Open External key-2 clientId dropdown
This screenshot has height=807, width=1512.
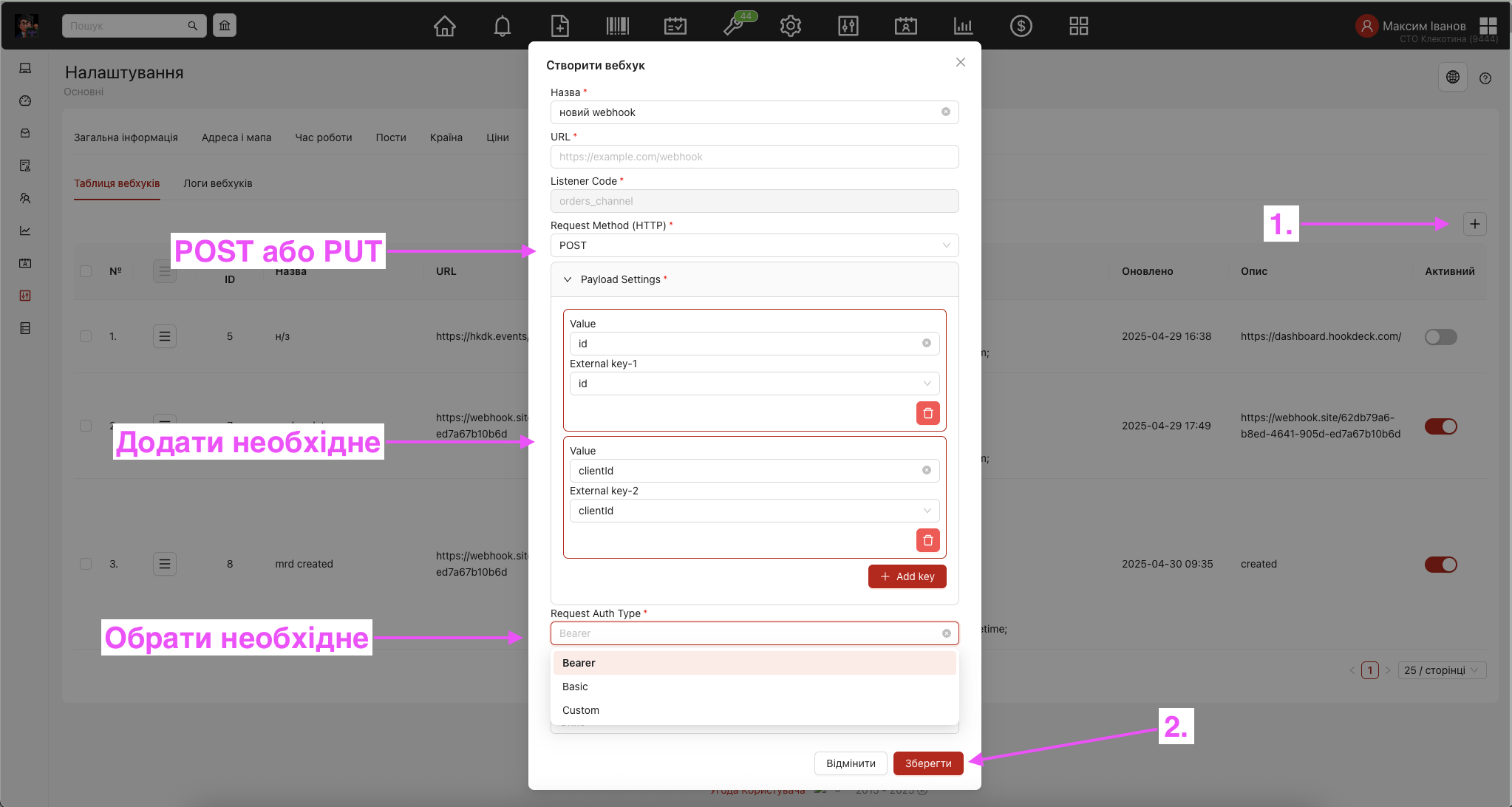[754, 511]
